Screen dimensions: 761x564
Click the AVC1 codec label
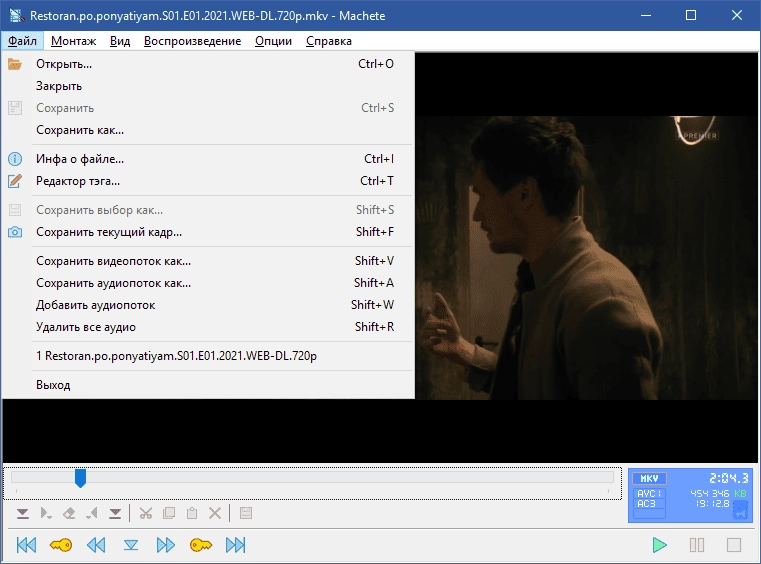tap(649, 493)
